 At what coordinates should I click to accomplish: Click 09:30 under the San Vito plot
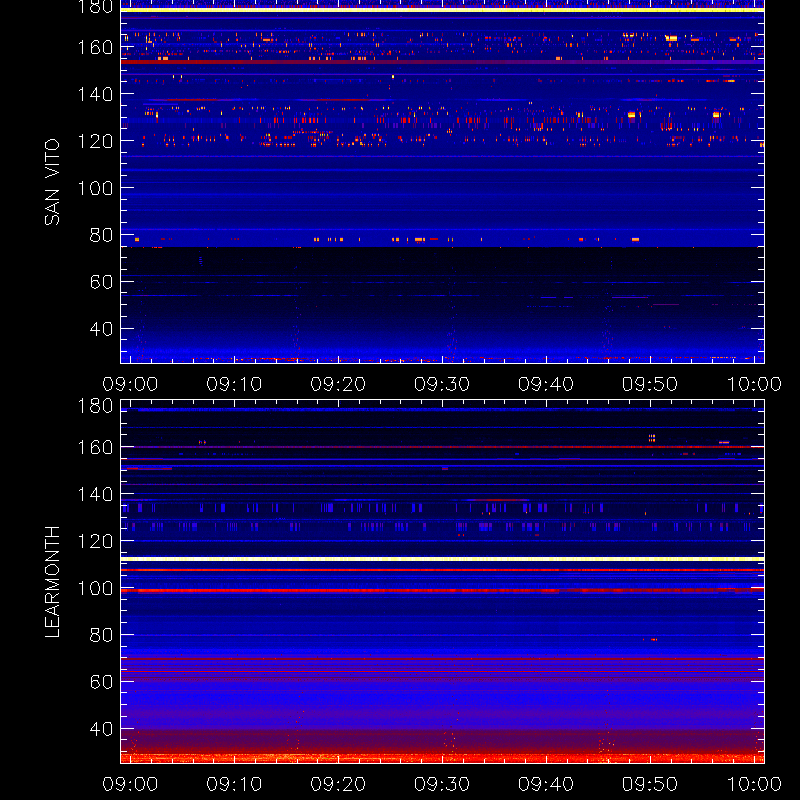point(442,384)
